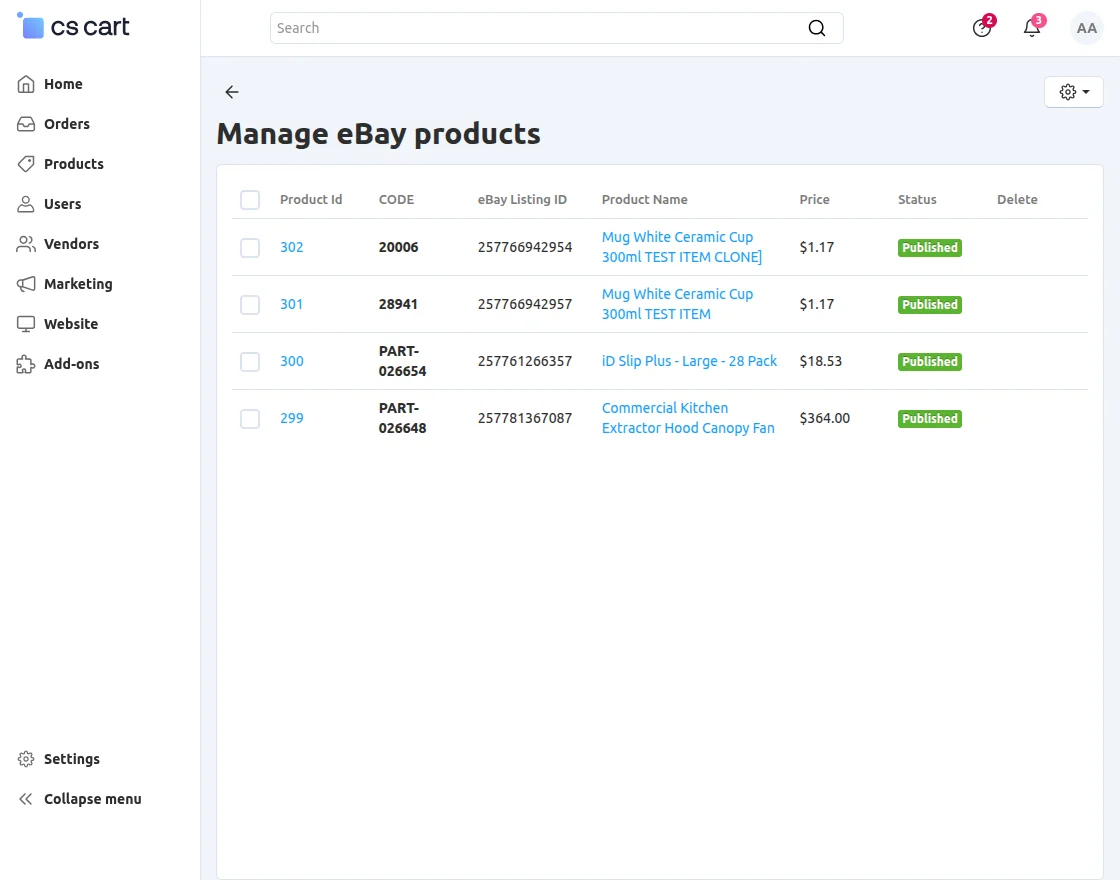Open the Orders menu item
Viewport: 1120px width, 880px height.
(x=67, y=124)
